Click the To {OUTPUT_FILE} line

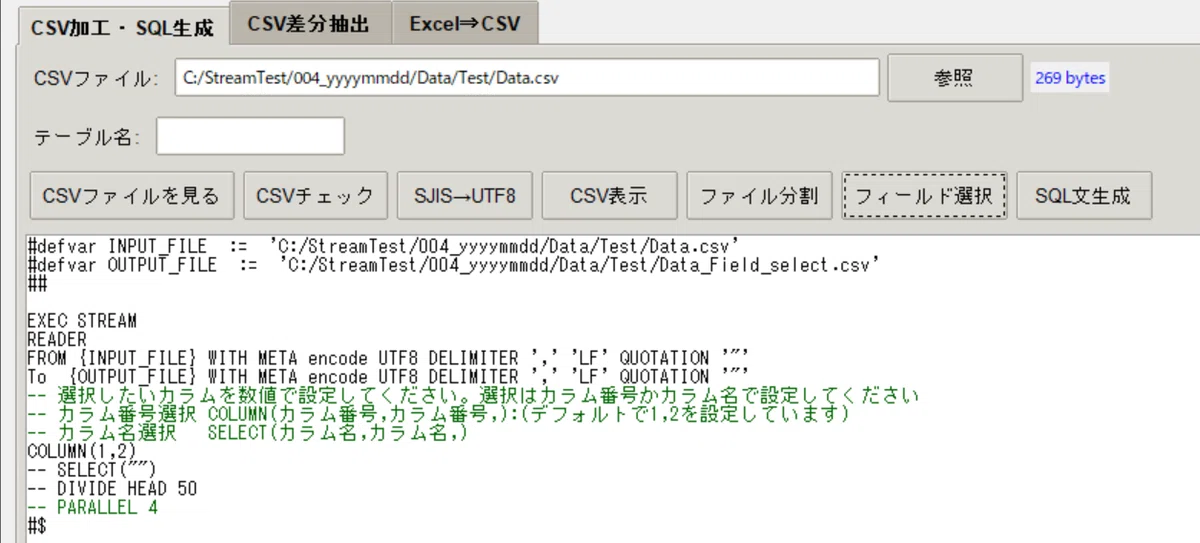[388, 375]
